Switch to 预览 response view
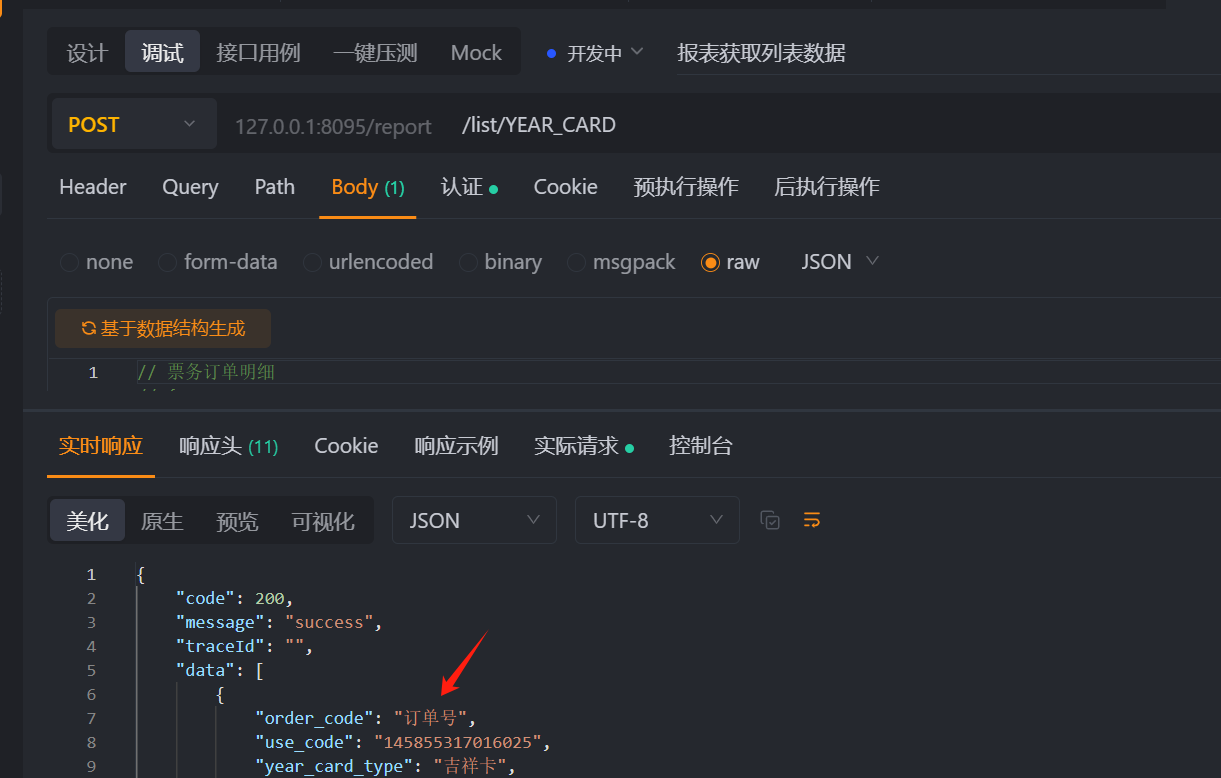 [237, 520]
